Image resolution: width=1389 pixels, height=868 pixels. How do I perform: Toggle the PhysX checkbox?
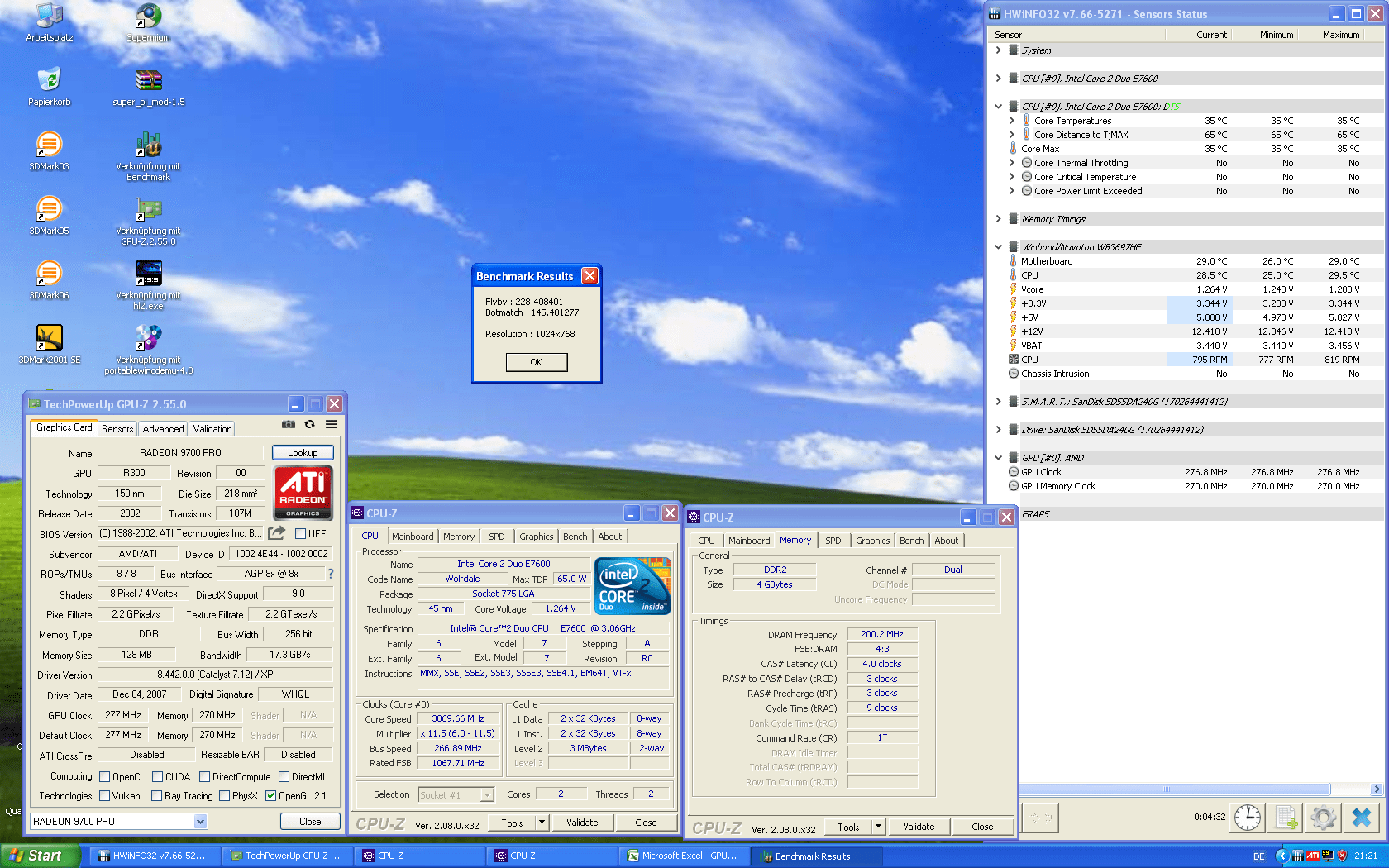coord(224,796)
